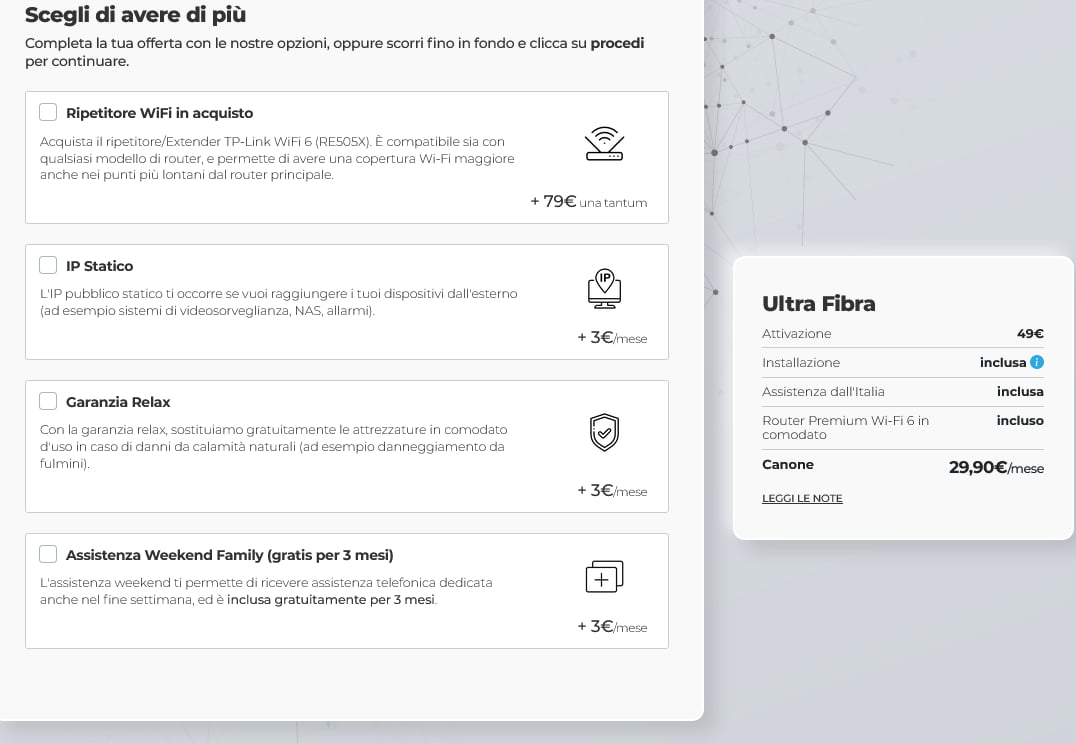This screenshot has height=744, width=1076.
Task: Click the WiFi repeater router icon
Action: [604, 143]
